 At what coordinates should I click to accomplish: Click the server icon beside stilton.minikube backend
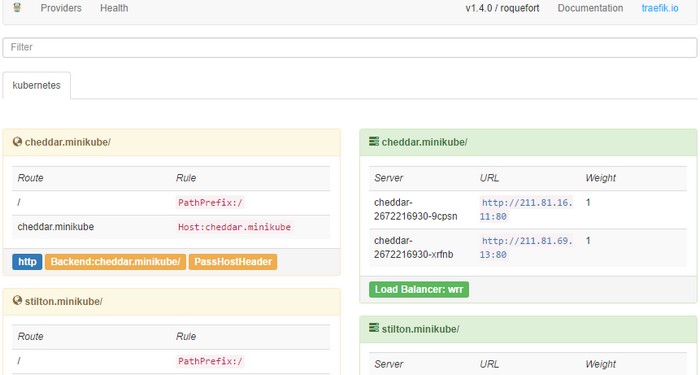coord(374,328)
